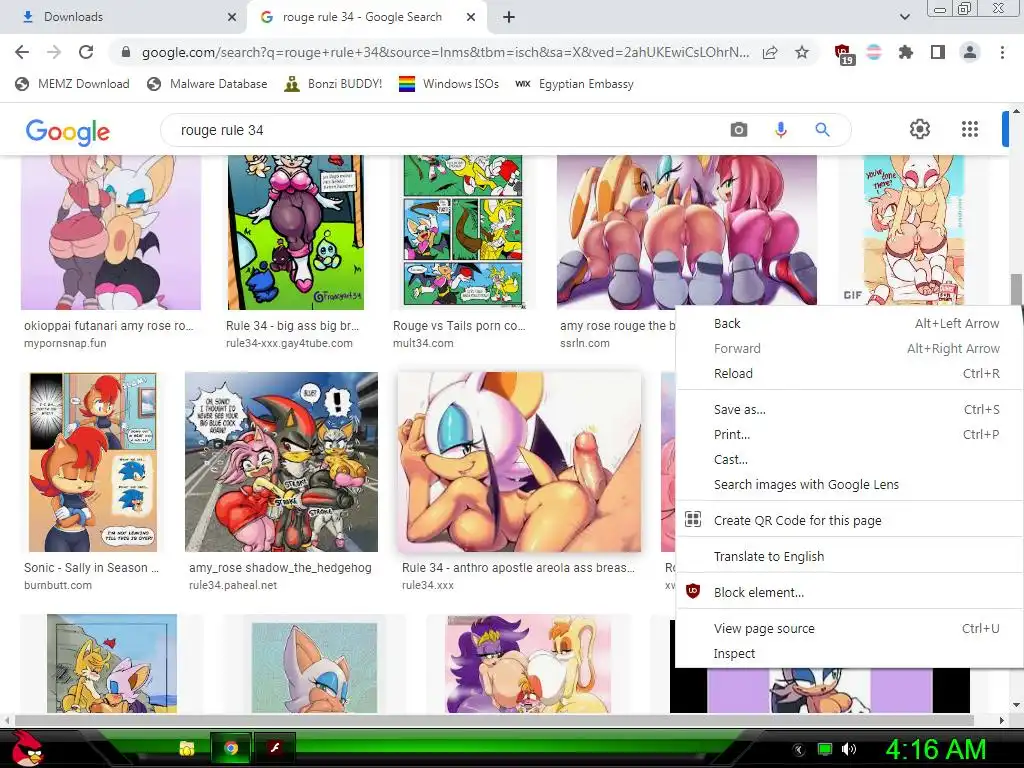
Task: Share this page using address bar icon
Action: click(x=770, y=52)
